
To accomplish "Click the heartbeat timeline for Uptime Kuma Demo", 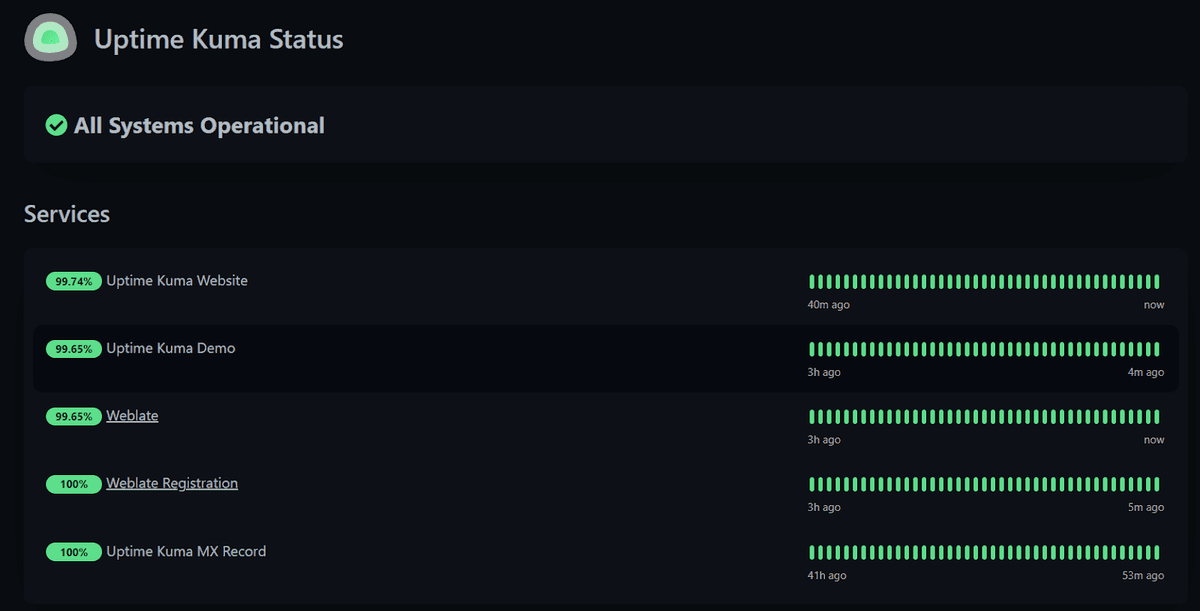I will tap(985, 349).
